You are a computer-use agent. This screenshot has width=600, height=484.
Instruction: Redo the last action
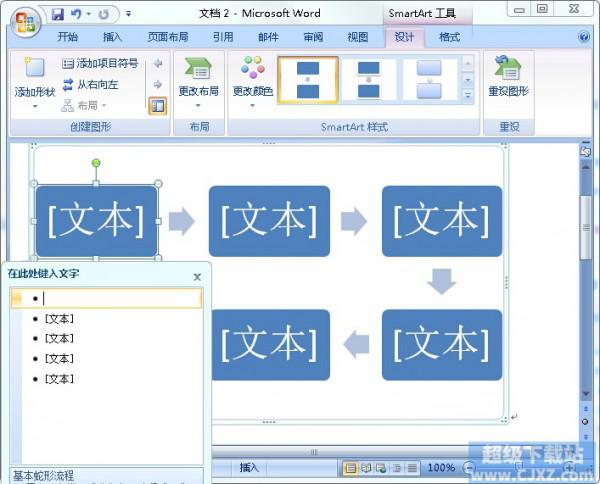[103, 15]
